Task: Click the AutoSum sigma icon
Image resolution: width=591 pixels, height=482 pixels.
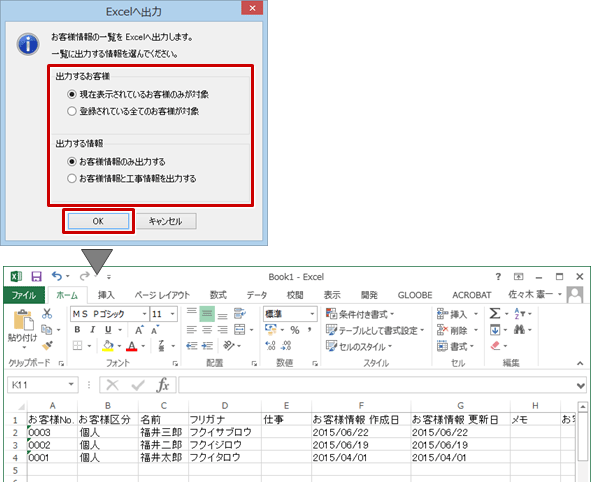Action: click(495, 314)
